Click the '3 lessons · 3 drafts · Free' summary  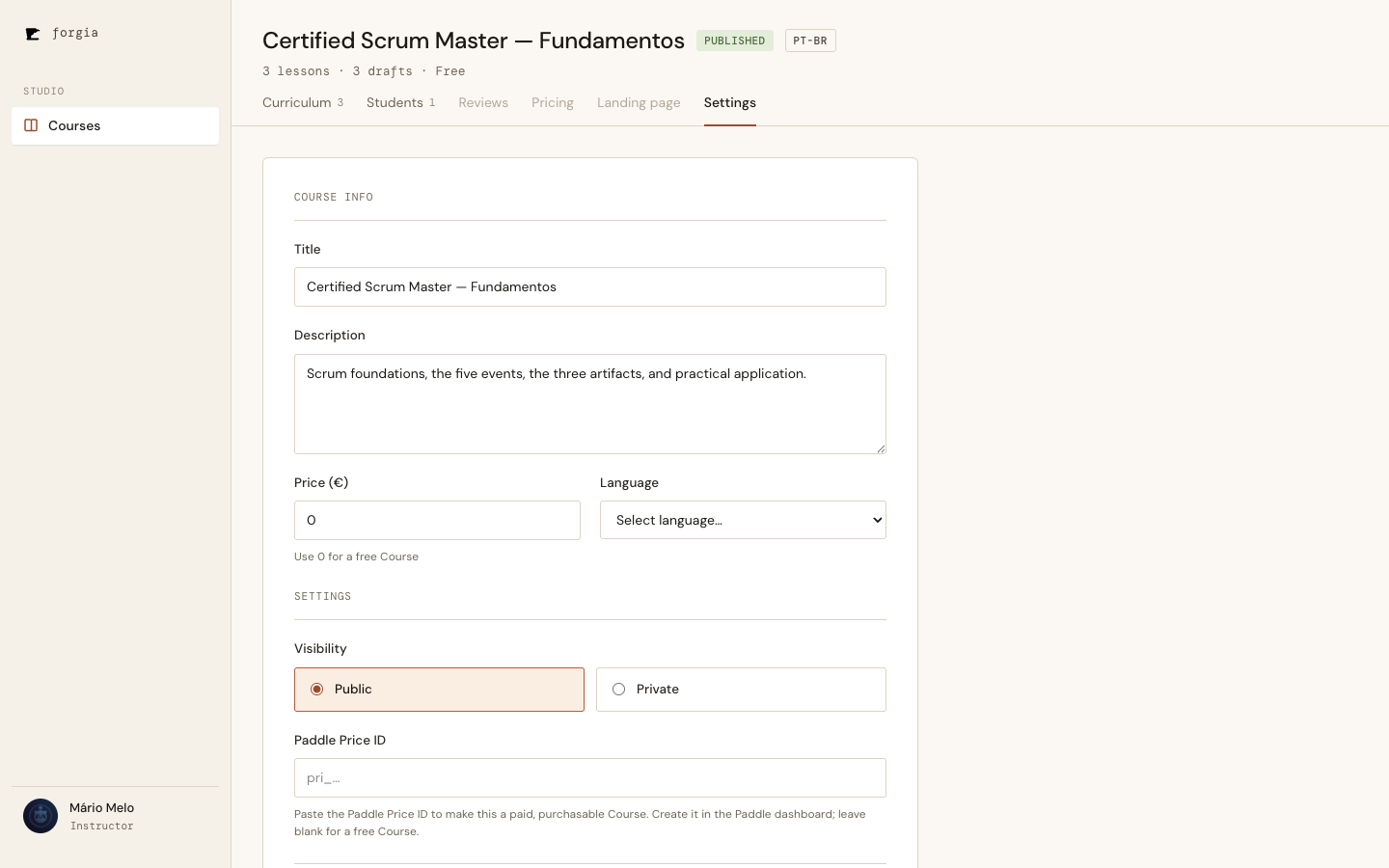click(x=364, y=71)
